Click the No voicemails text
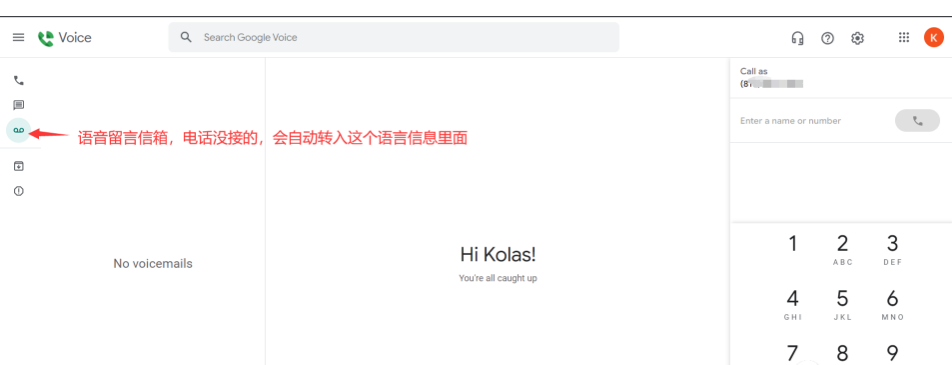Screen dimensions: 952x365 click(x=153, y=264)
